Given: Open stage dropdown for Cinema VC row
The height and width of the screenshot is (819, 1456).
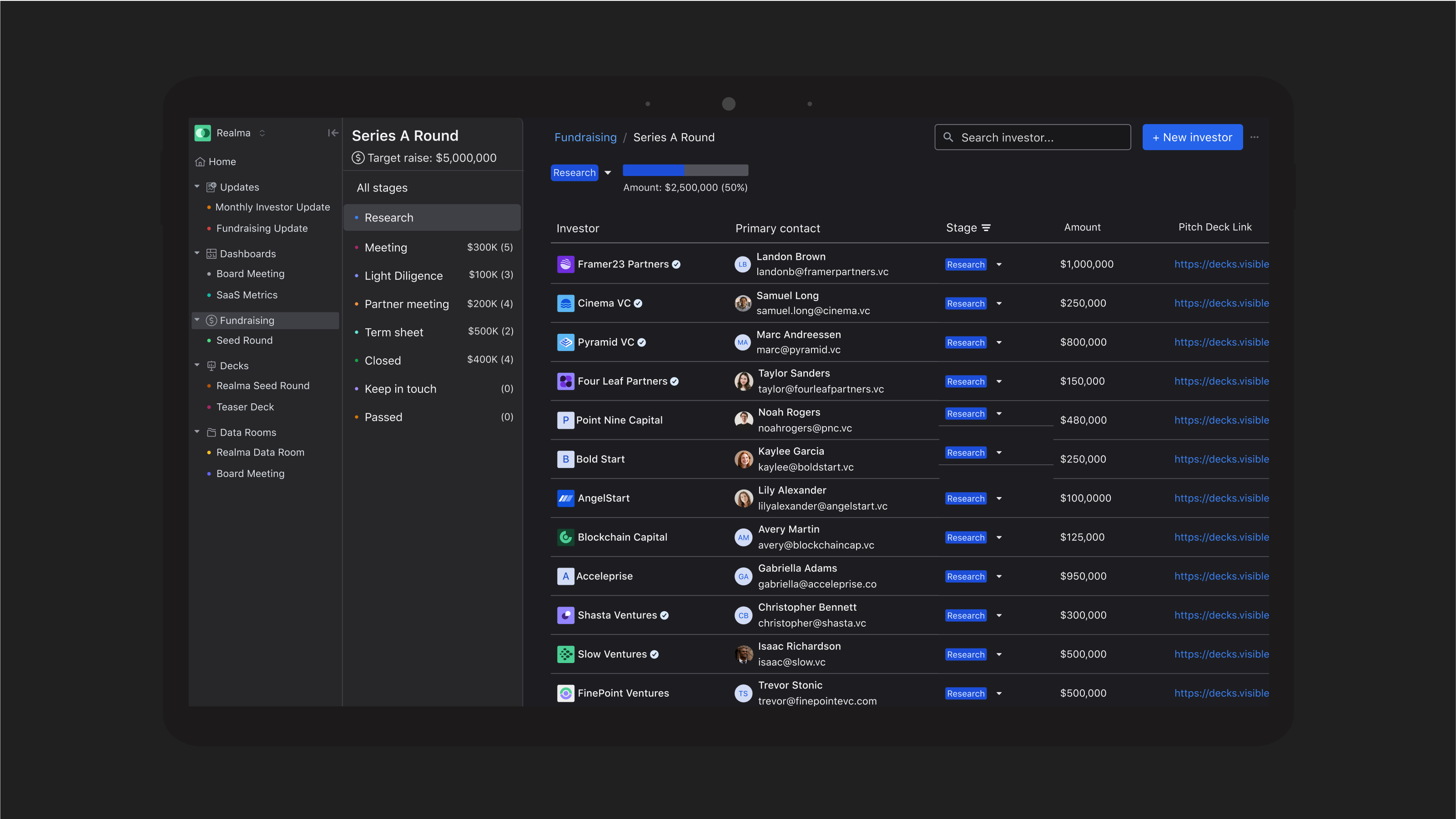Looking at the screenshot, I should click(999, 303).
